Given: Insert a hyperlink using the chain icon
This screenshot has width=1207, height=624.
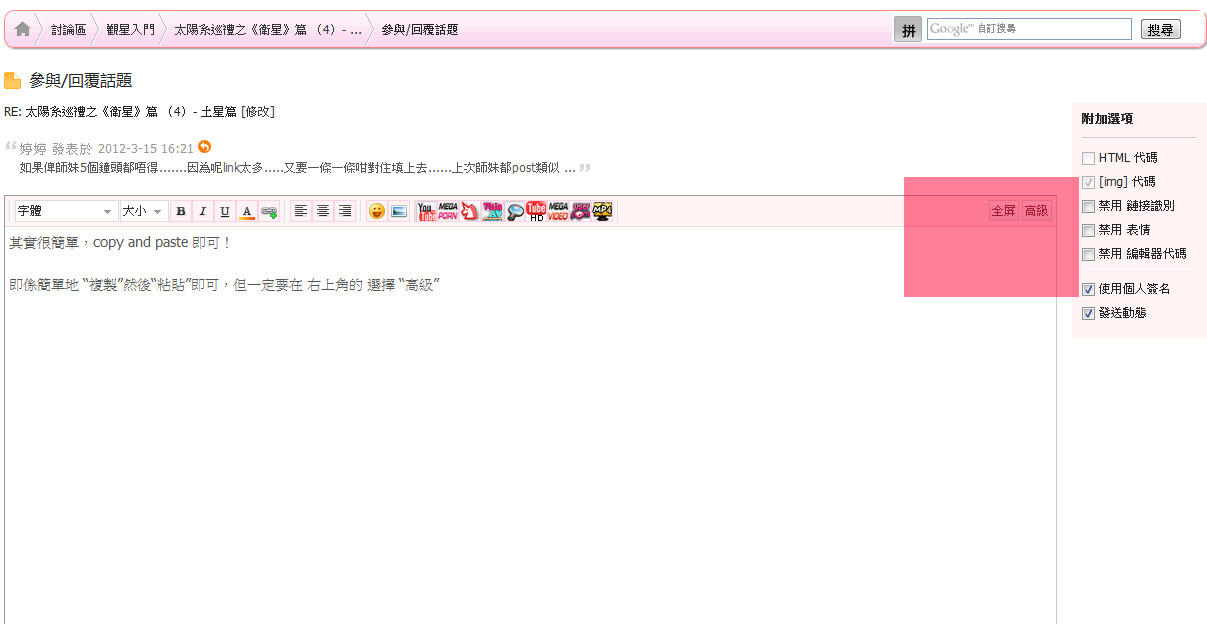Looking at the screenshot, I should click(267, 211).
